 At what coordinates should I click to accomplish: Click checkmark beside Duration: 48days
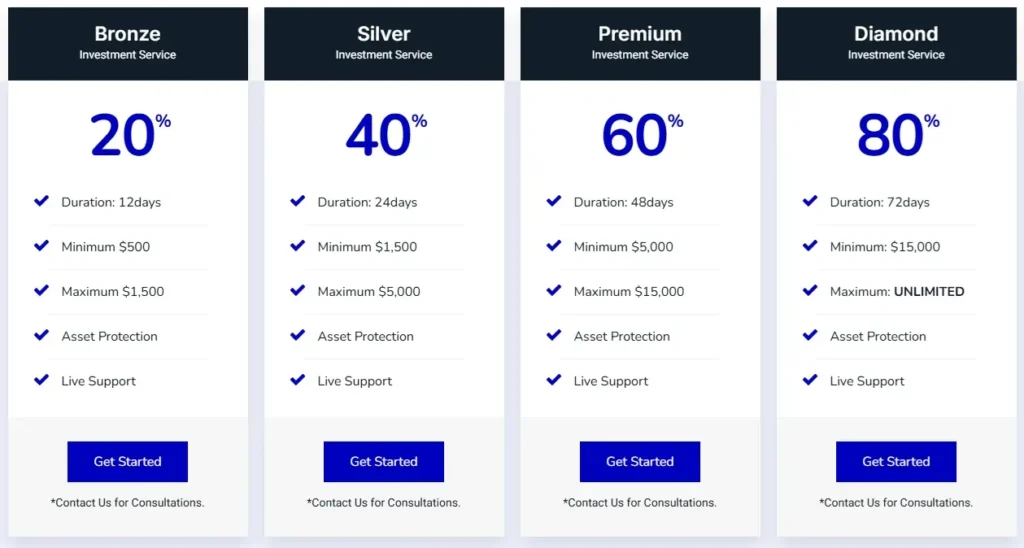(x=554, y=201)
